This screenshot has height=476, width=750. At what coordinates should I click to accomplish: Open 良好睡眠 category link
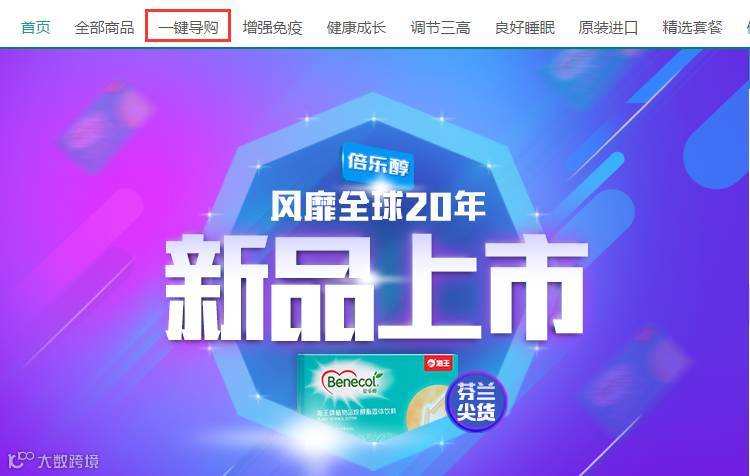(525, 27)
